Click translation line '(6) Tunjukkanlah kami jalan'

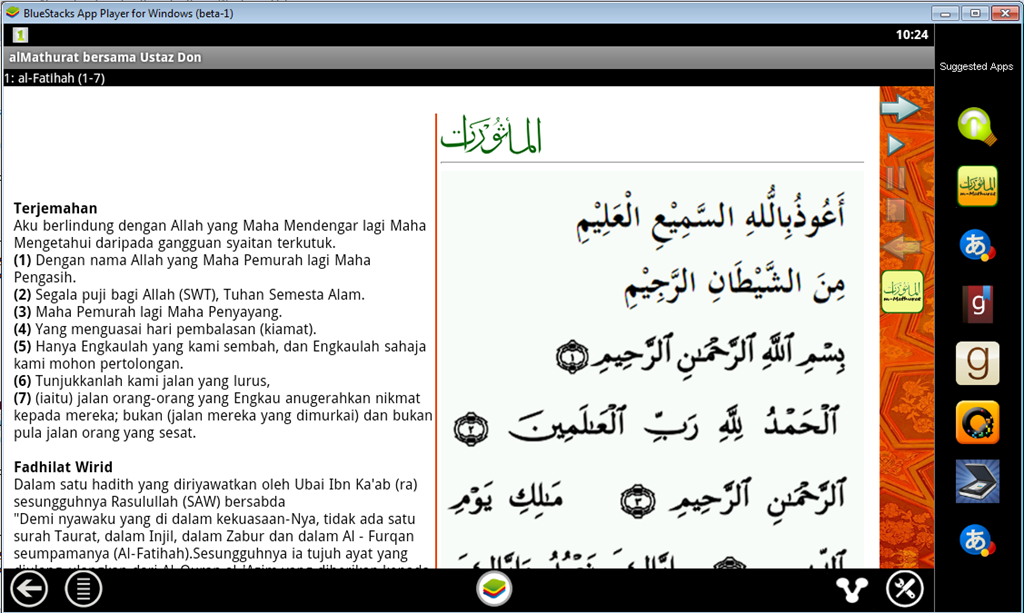142,381
